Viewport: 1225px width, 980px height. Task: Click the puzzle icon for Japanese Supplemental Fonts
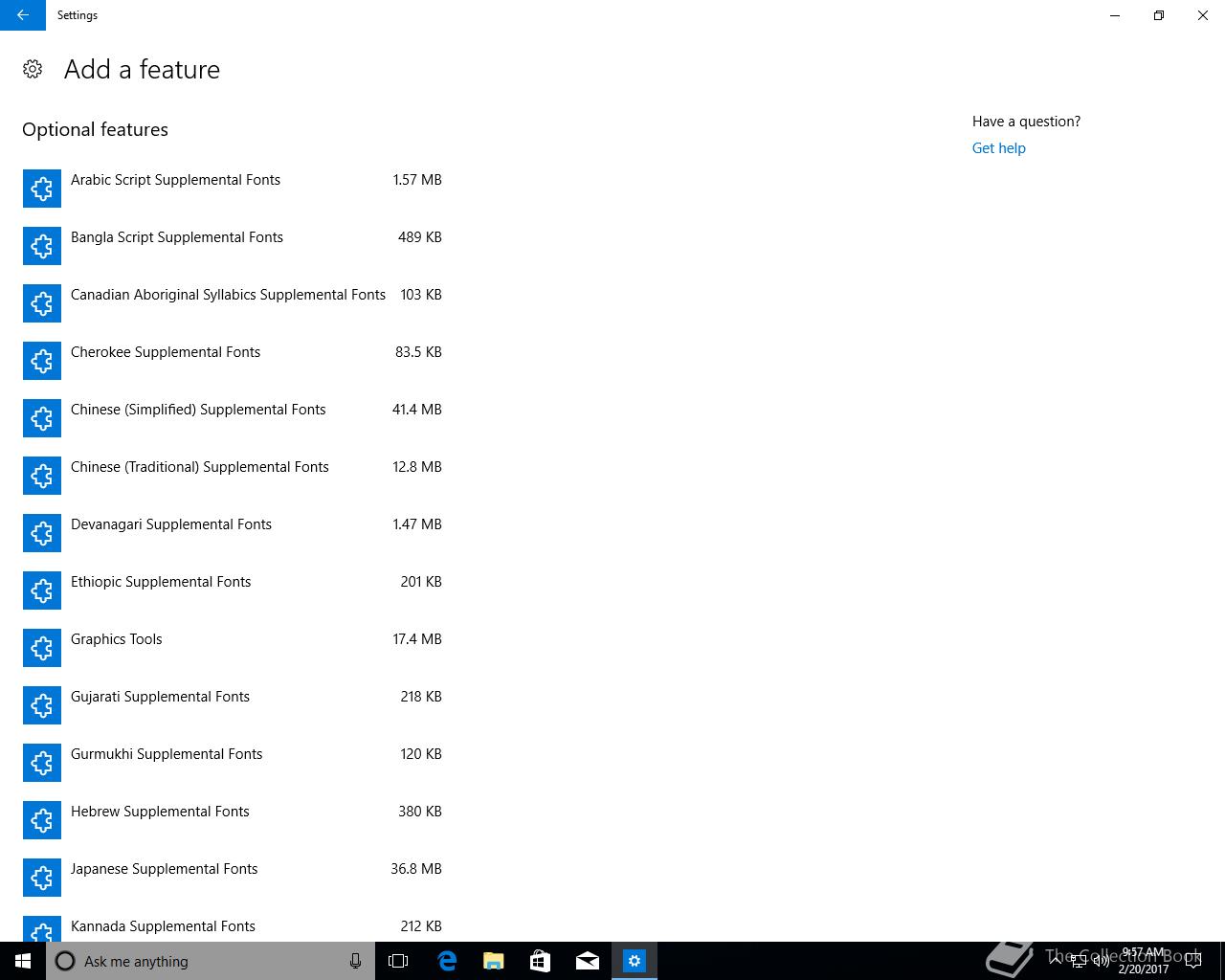pyautogui.click(x=42, y=878)
